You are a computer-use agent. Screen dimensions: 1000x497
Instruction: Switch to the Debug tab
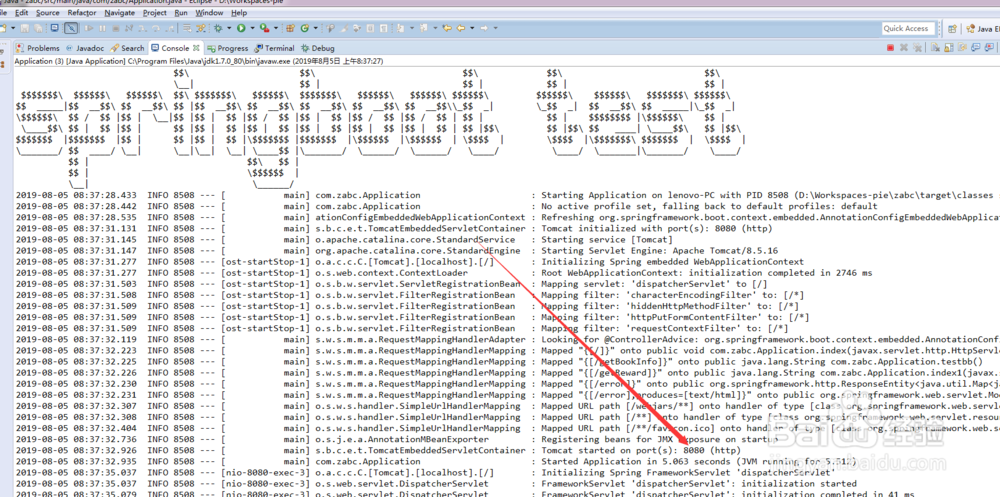318,48
